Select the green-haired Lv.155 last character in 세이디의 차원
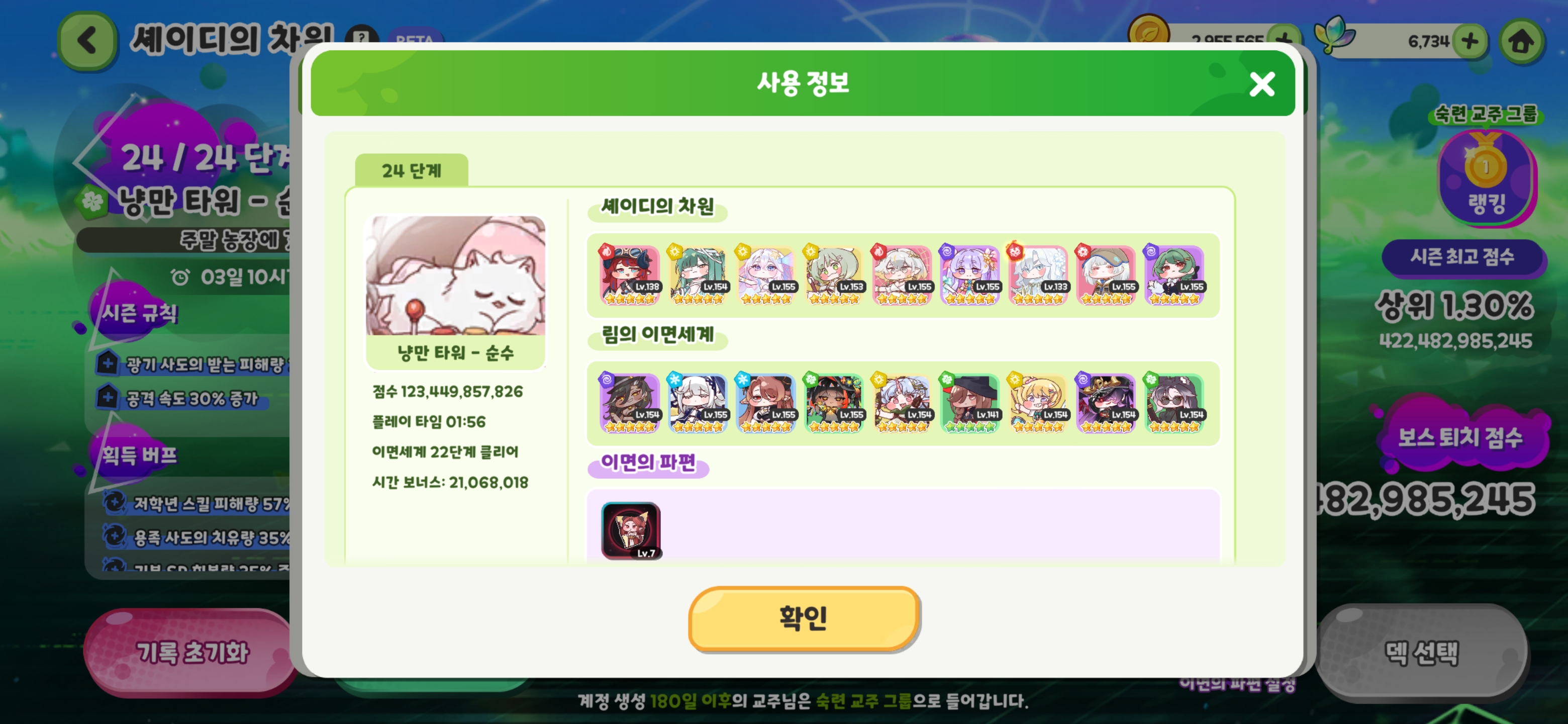Screen dimensions: 1568x724 coord(1174,275)
